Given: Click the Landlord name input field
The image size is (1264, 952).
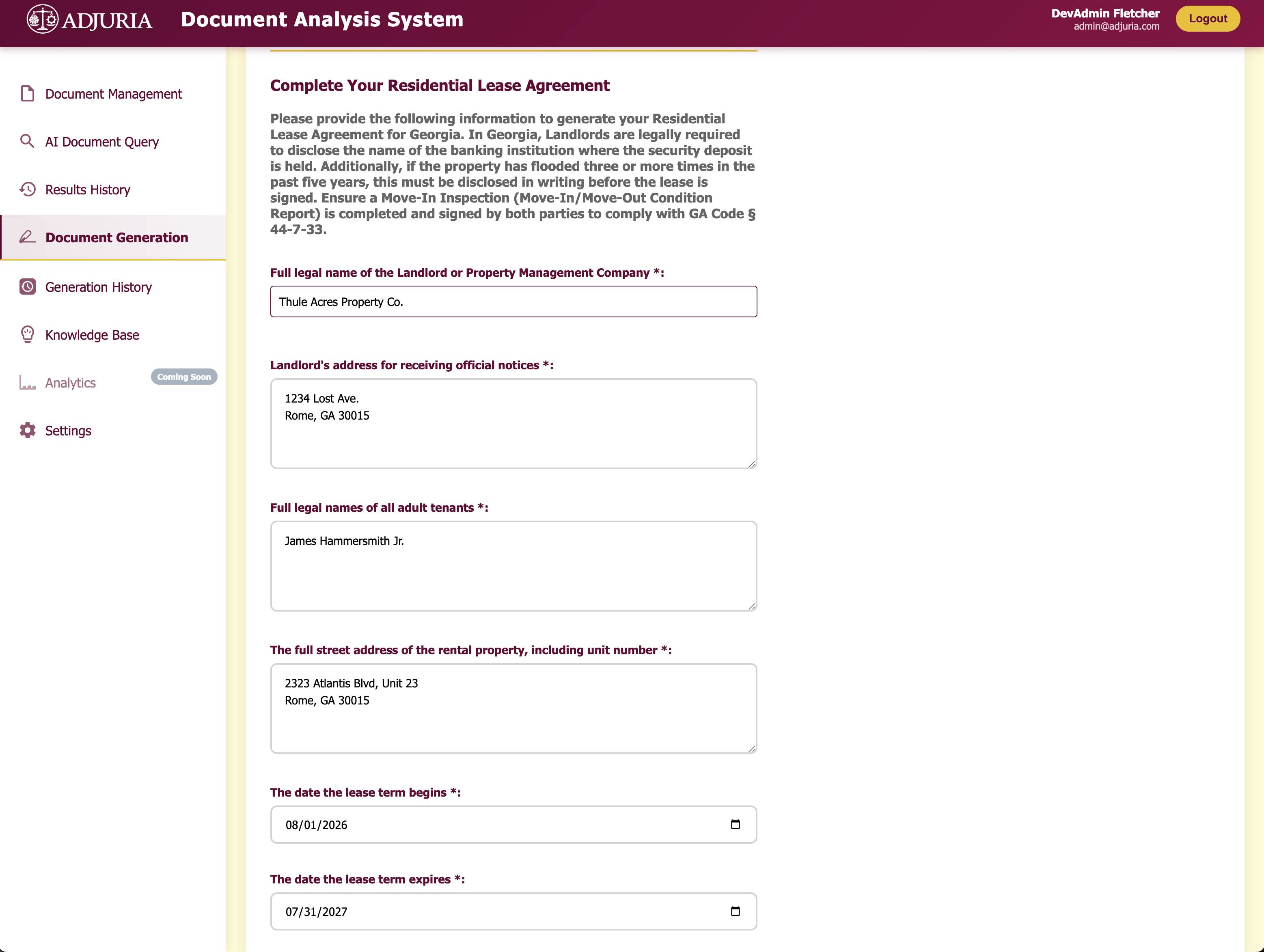Looking at the screenshot, I should tap(513, 302).
